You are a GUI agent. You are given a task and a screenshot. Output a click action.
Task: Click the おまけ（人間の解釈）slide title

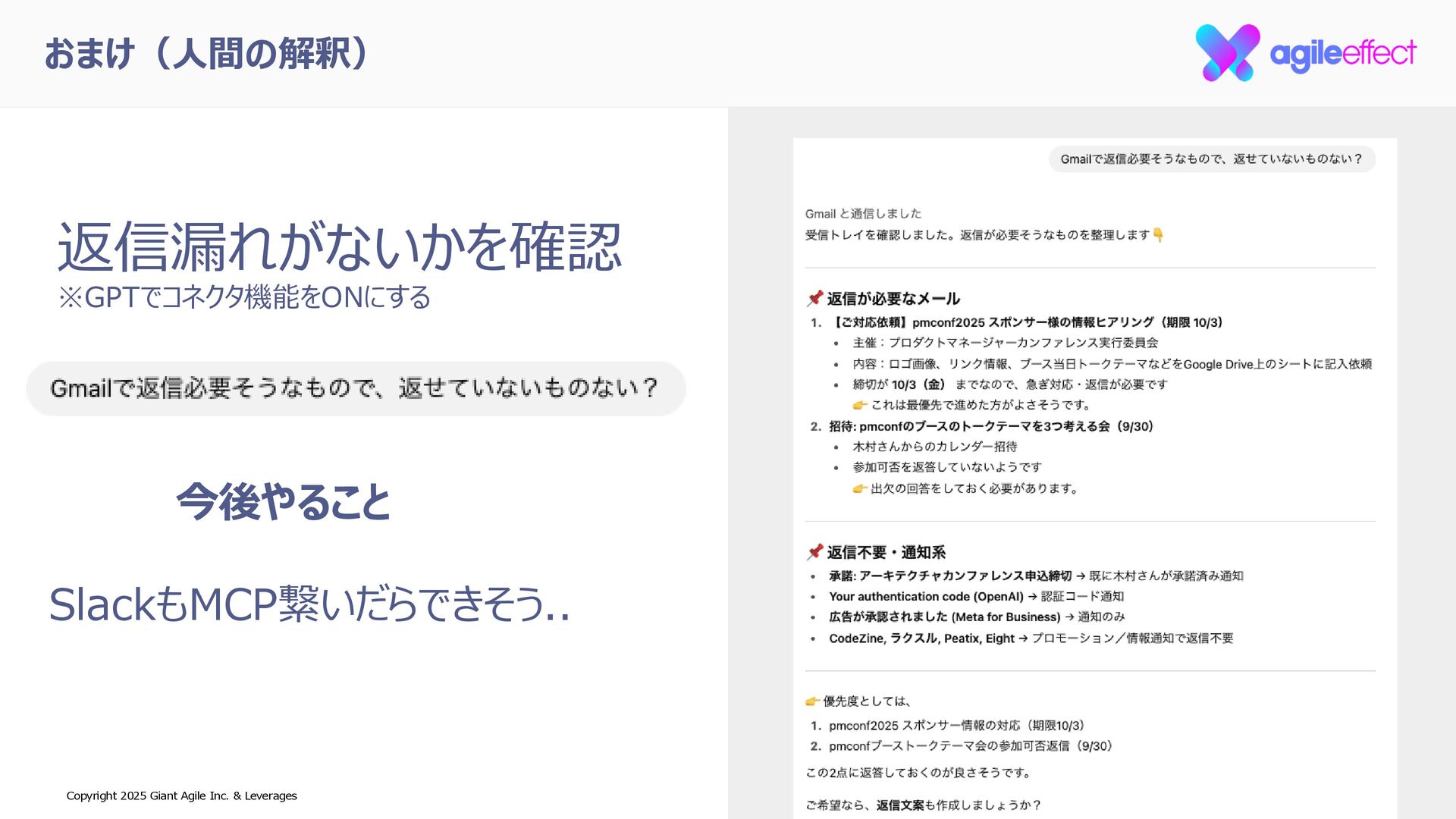pyautogui.click(x=206, y=54)
